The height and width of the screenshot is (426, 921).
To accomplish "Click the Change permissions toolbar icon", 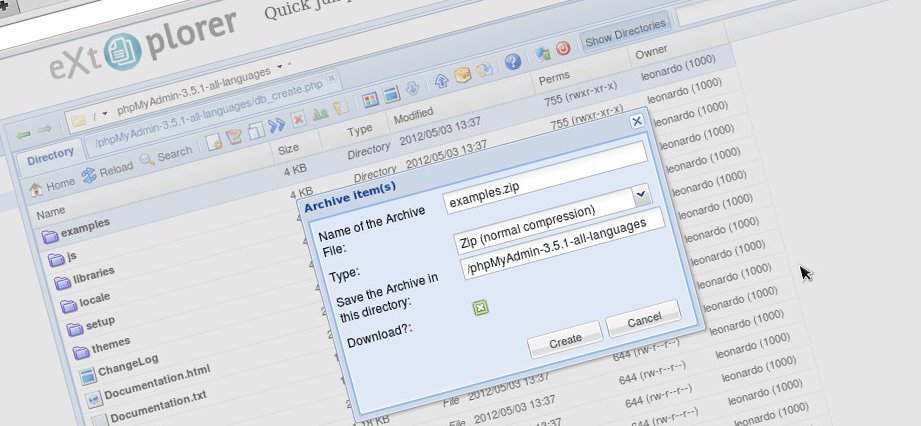I will [x=340, y=108].
